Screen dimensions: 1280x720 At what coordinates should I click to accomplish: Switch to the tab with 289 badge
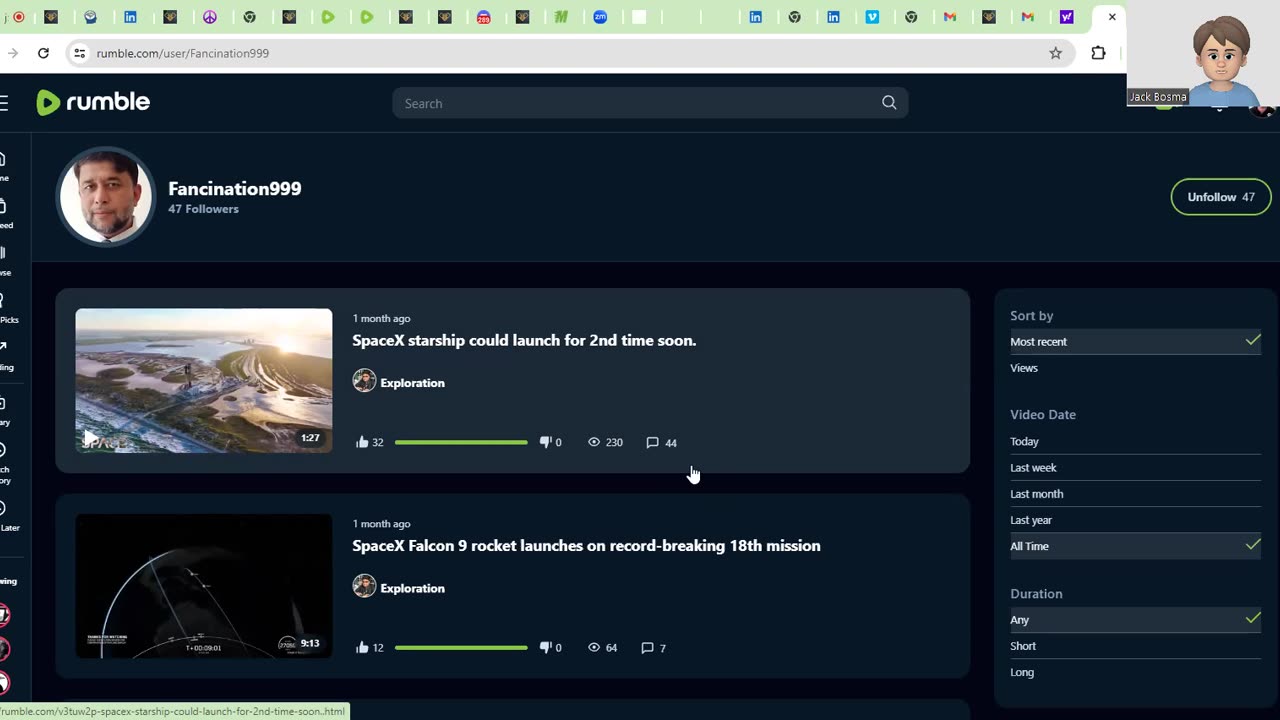point(483,17)
